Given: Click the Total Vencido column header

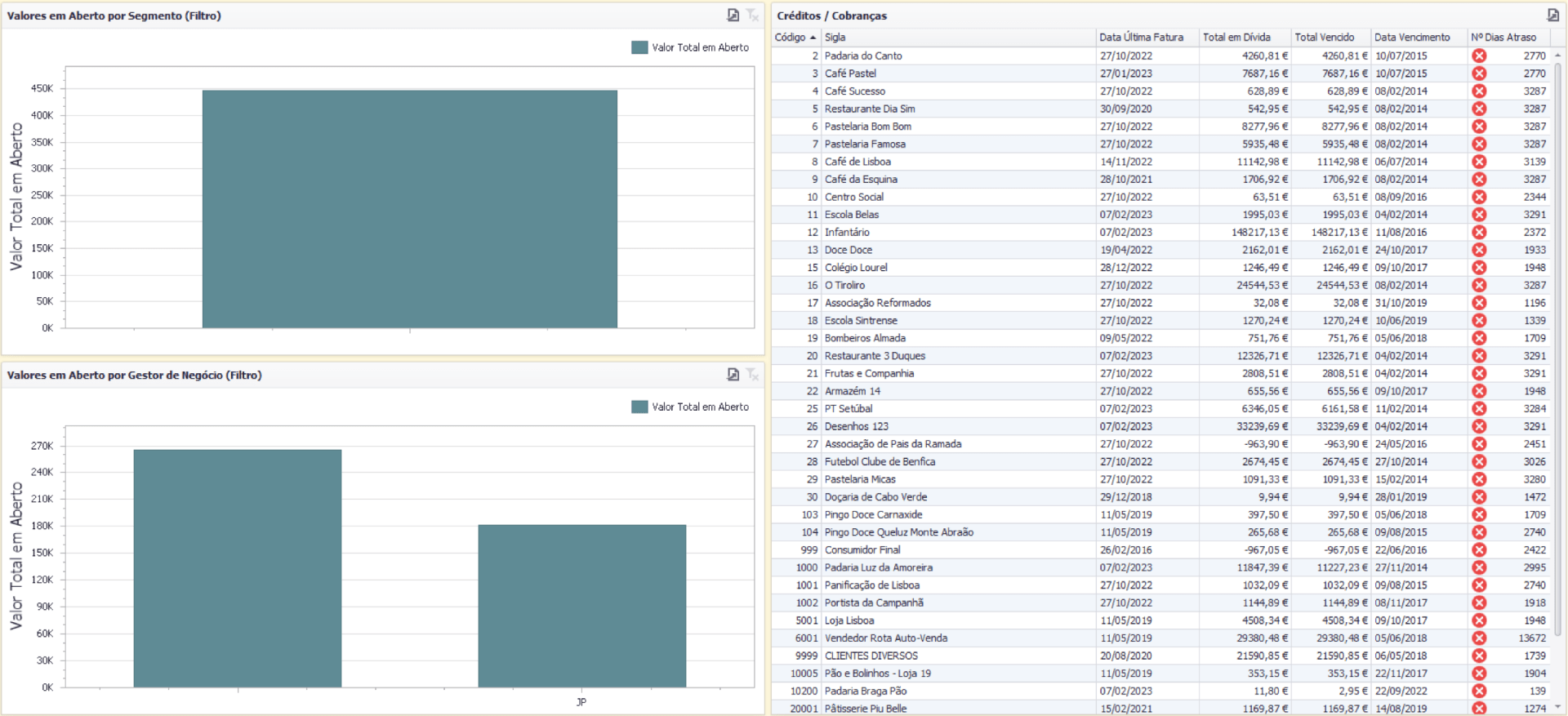Looking at the screenshot, I should coord(1324,37).
